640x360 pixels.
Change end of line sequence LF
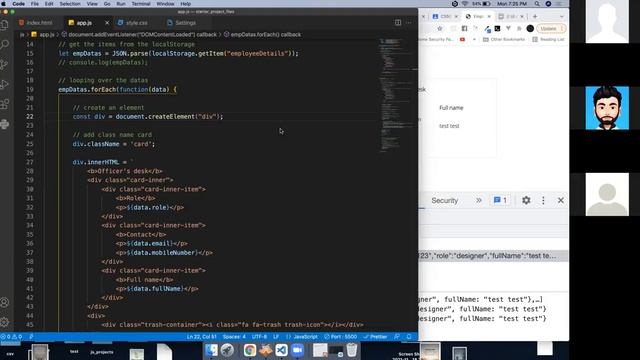(276, 337)
